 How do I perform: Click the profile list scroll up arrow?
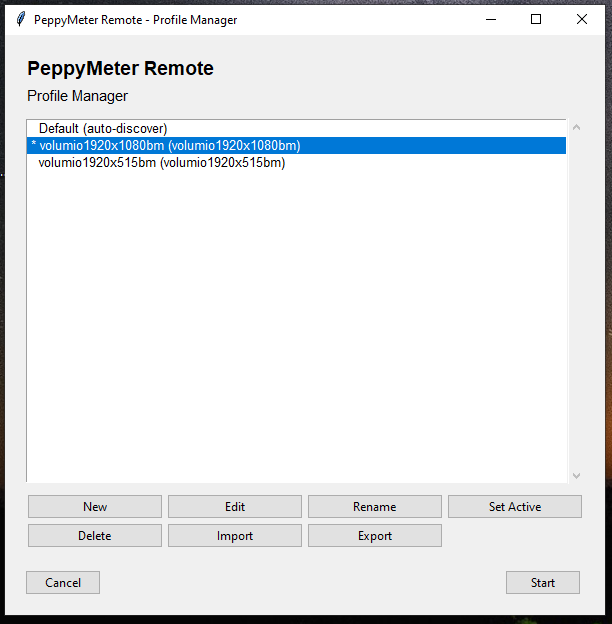coord(575,128)
